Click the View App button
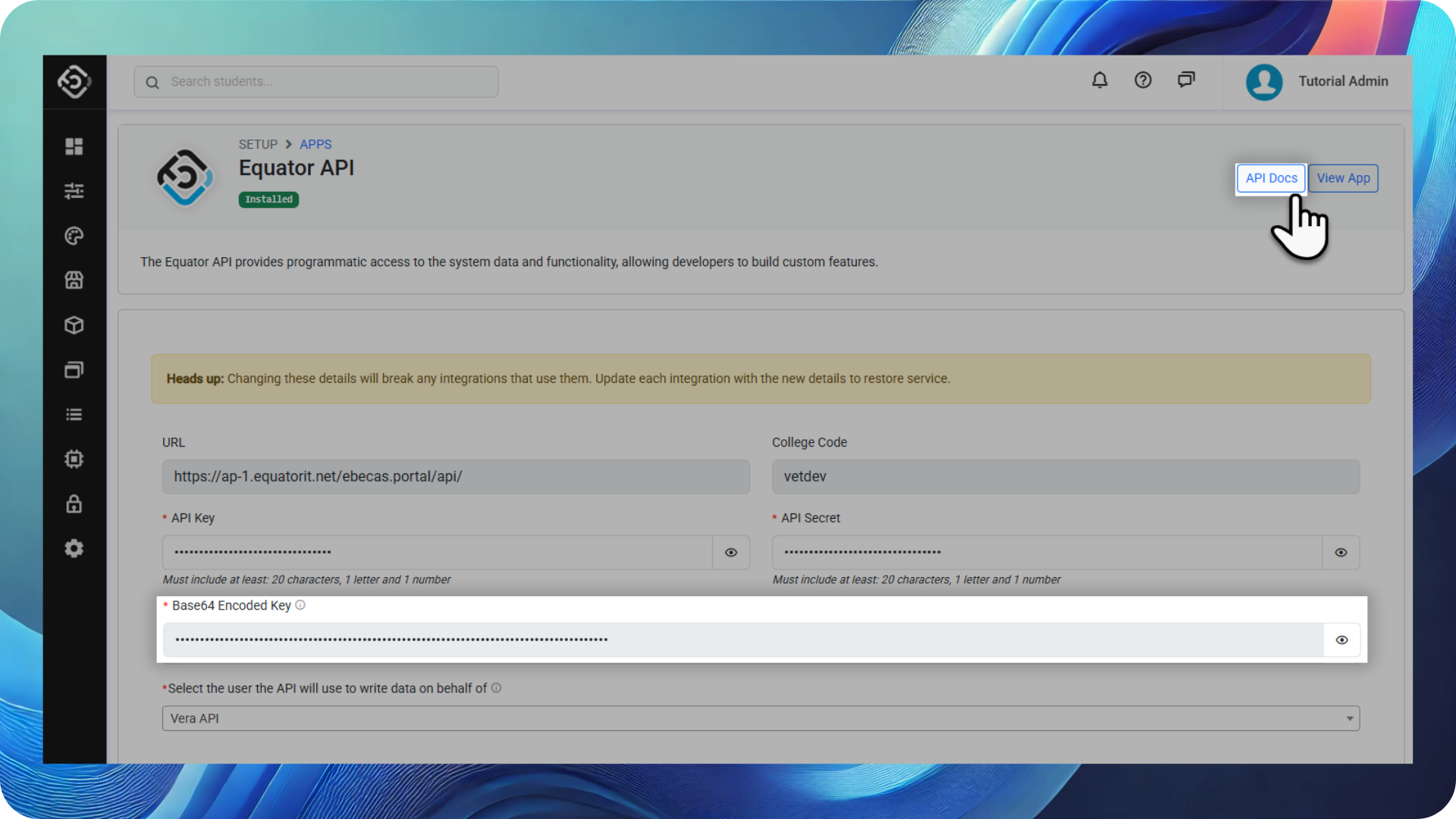The image size is (1456, 819). [x=1343, y=178]
